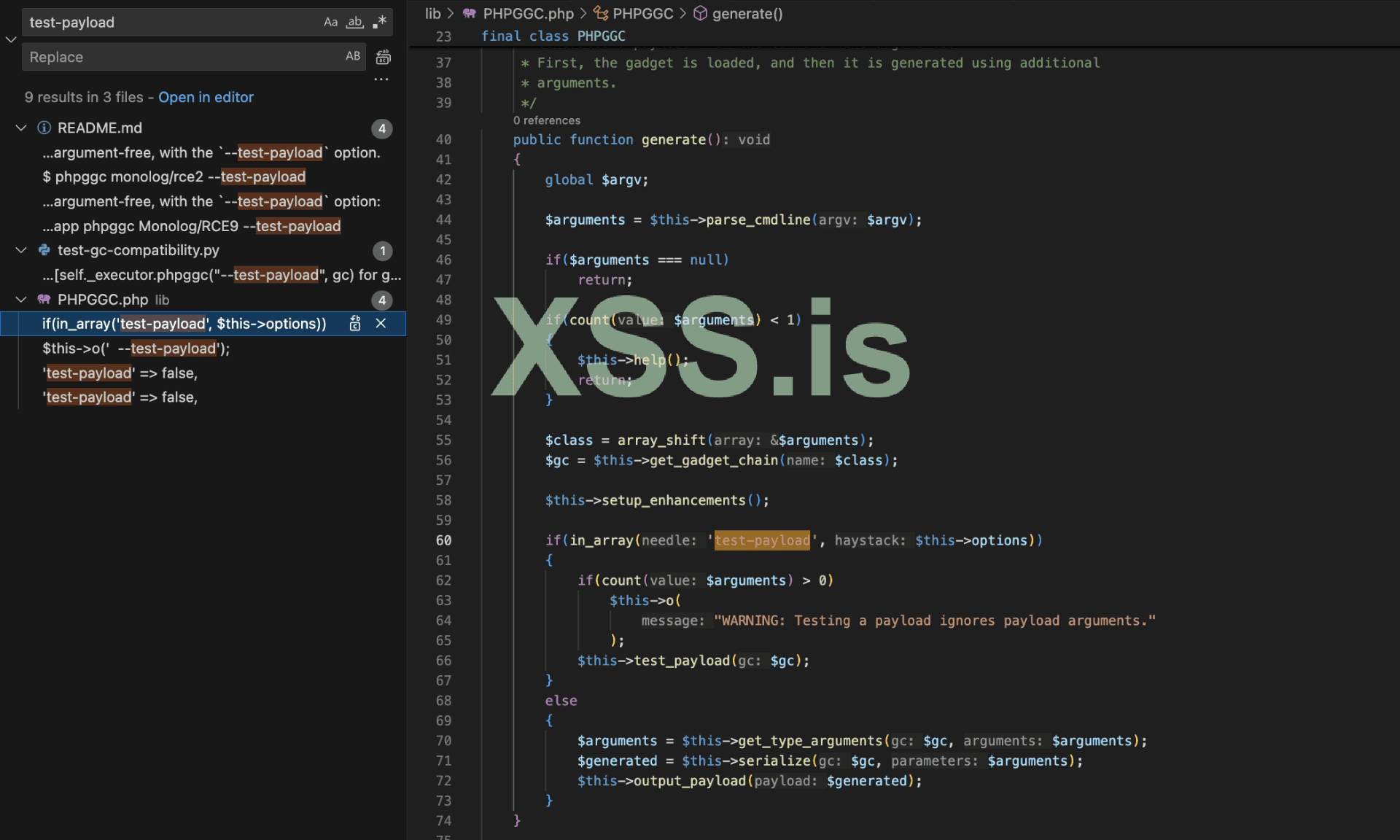
Task: Toggle Match Case in search box
Action: (330, 23)
